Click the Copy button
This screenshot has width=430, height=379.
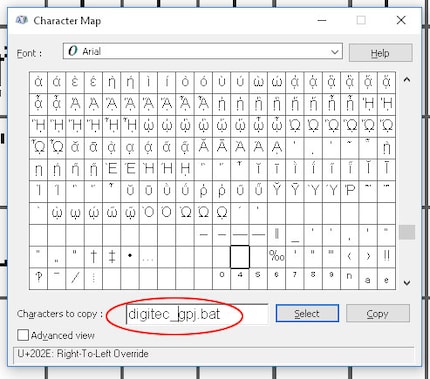pos(378,313)
